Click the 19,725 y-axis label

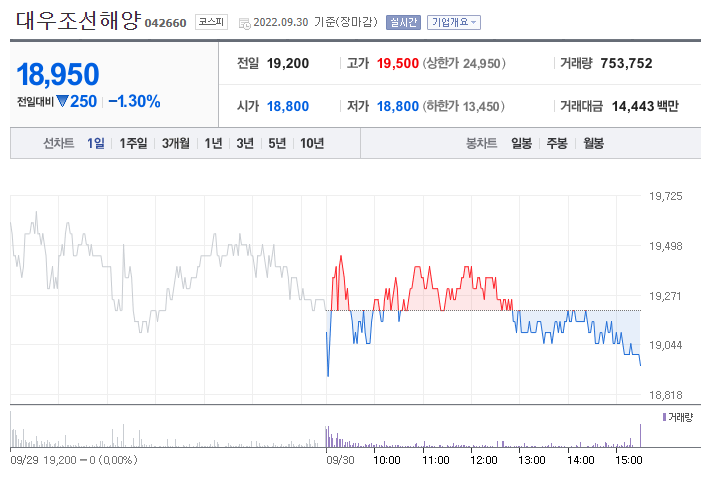[666, 196]
